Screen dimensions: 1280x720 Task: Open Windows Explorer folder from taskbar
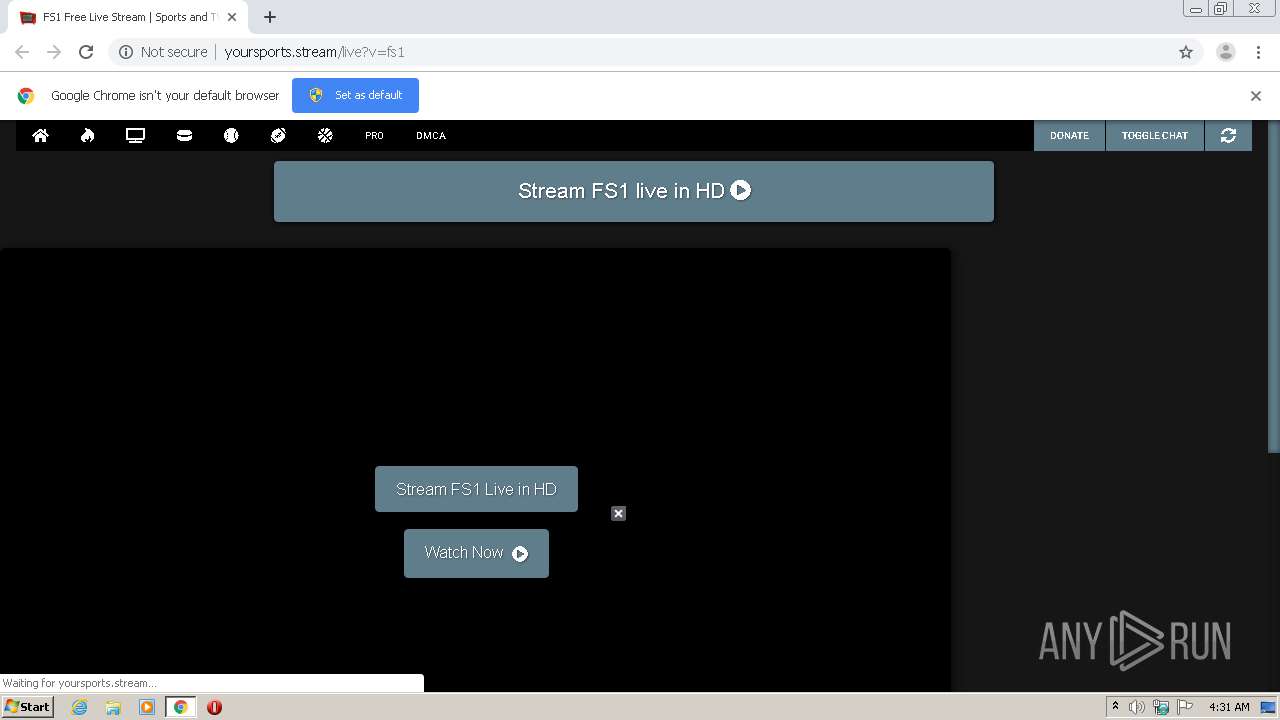113,707
